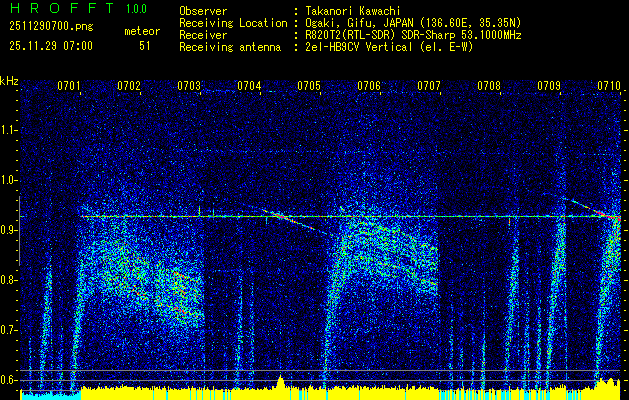Click the 0703 time marker
The image size is (629, 400).
pos(189,86)
